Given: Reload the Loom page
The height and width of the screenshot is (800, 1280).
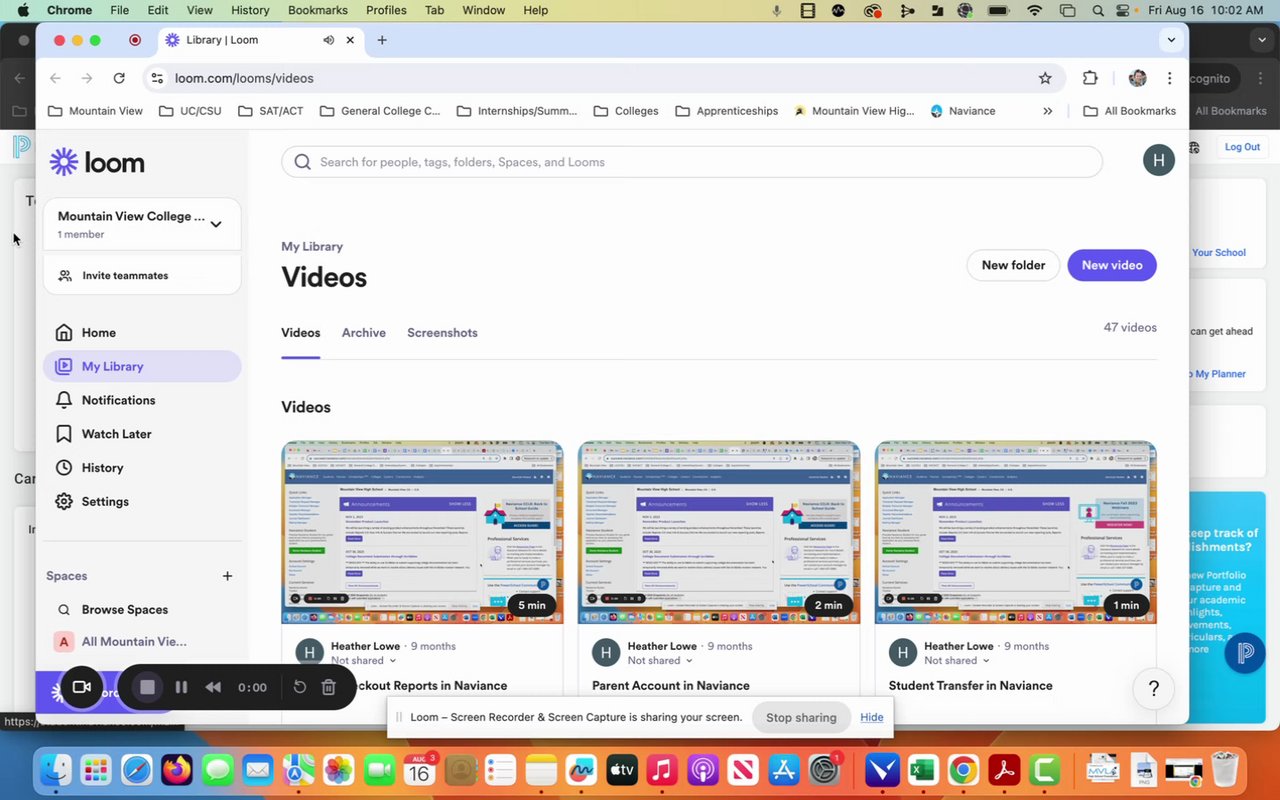Looking at the screenshot, I should (119, 78).
